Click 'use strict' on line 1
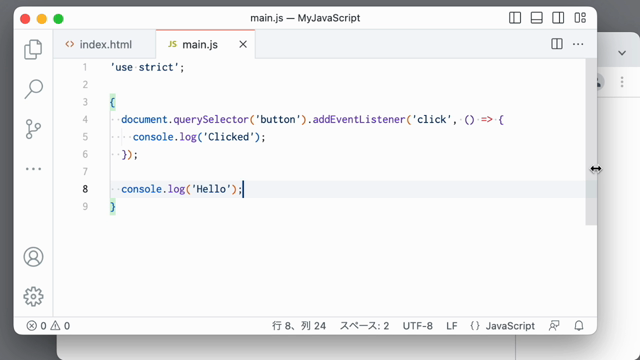Screen dimensions: 640x360 click(145, 67)
